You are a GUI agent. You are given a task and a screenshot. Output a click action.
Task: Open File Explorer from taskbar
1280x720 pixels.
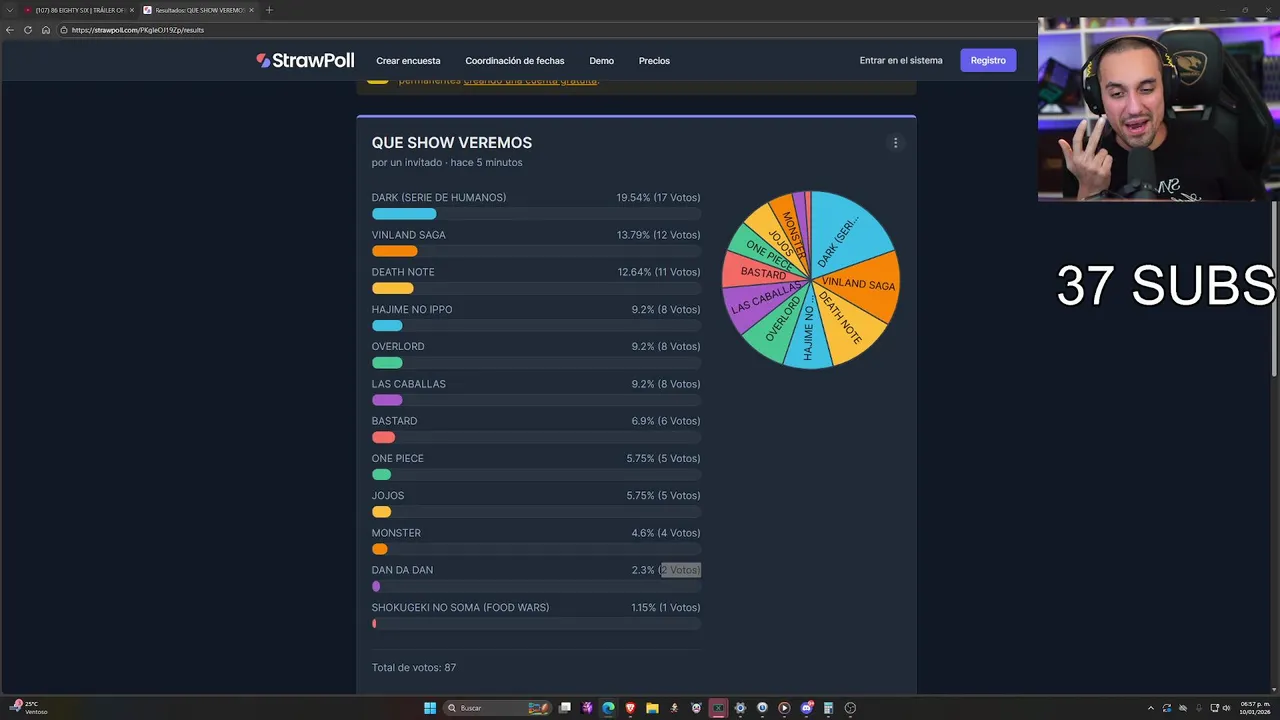652,708
